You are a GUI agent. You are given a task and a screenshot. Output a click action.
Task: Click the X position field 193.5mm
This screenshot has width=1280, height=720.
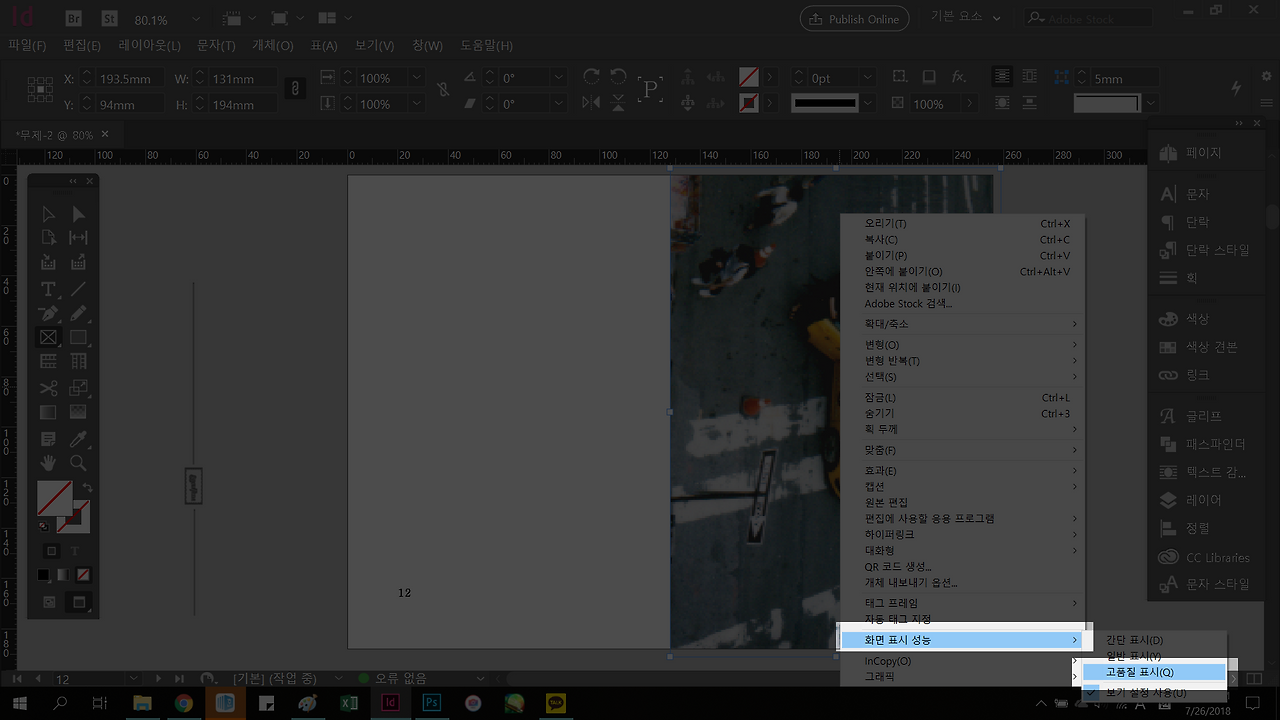point(132,78)
